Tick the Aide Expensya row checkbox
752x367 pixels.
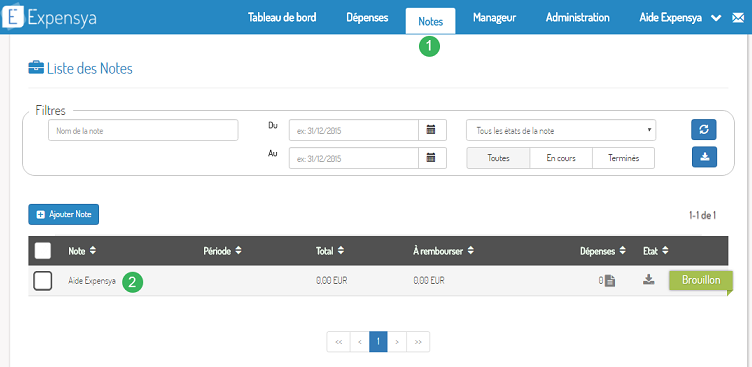pyautogui.click(x=43, y=281)
